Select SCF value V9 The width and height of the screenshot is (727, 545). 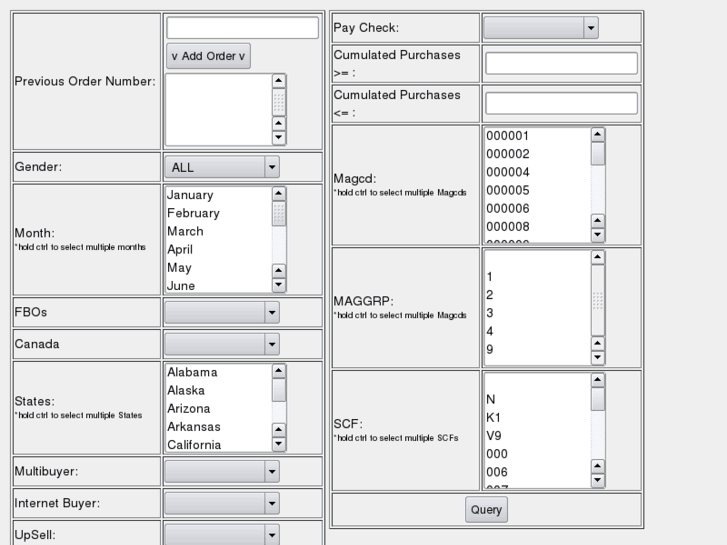click(x=537, y=436)
